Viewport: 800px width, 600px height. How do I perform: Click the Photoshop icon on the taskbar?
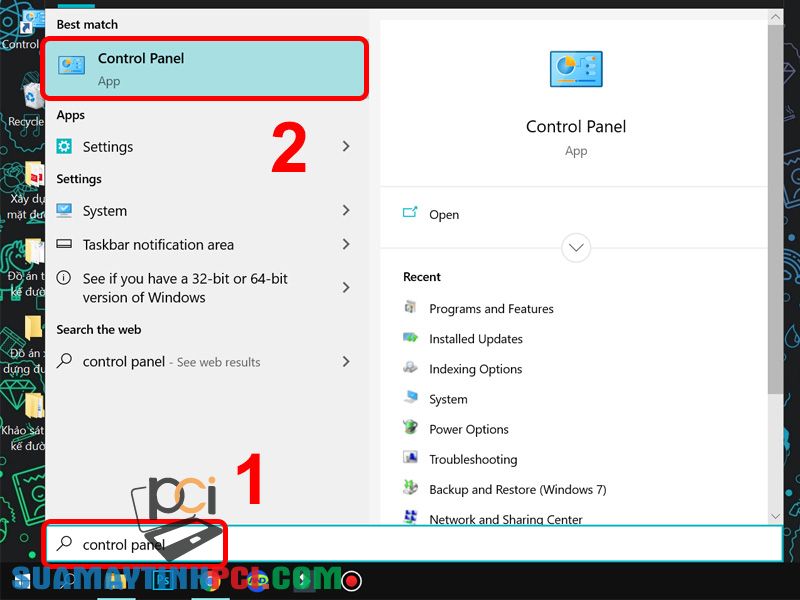pos(164,581)
